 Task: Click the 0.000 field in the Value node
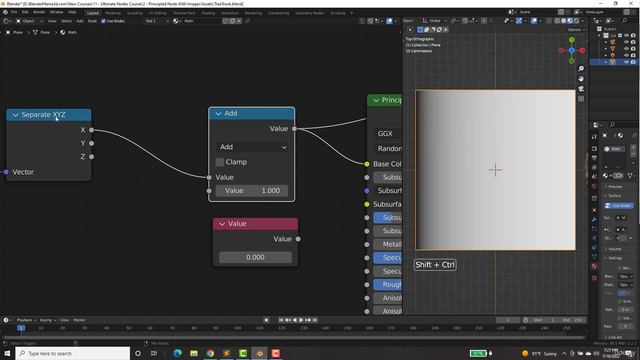point(255,257)
